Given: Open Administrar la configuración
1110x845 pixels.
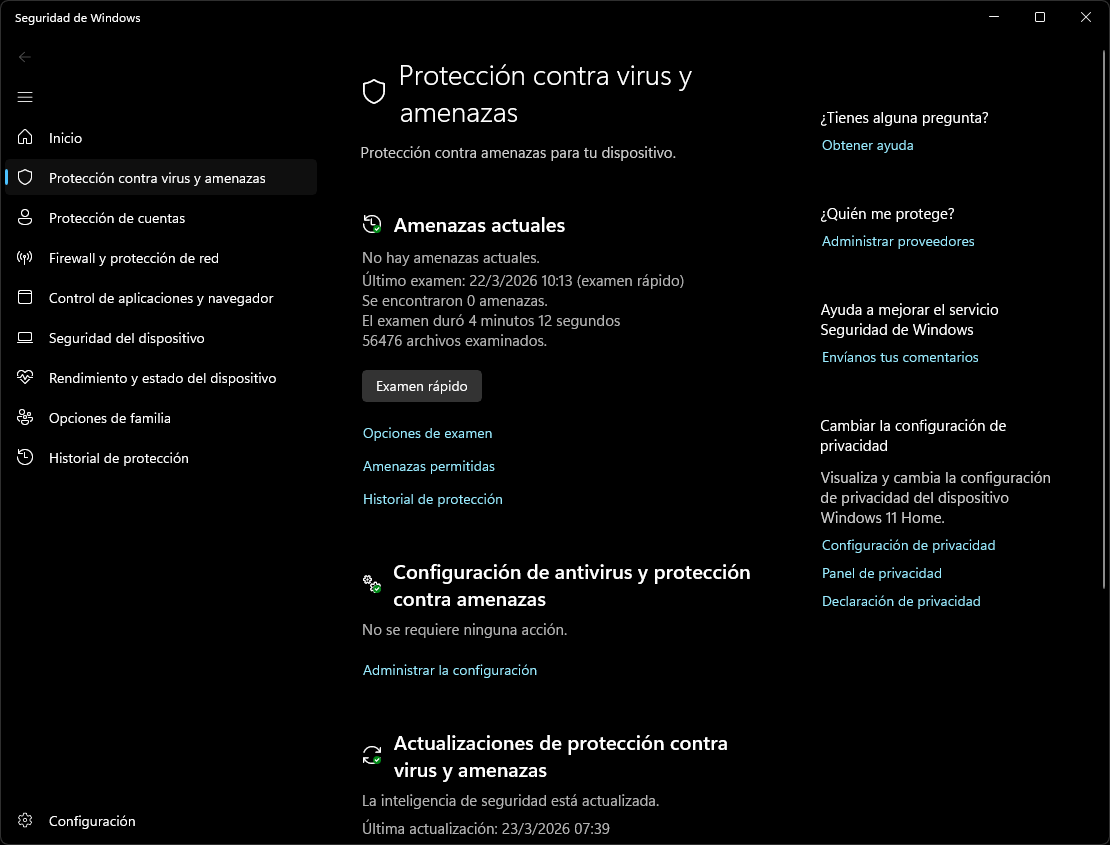Looking at the screenshot, I should click(449, 670).
